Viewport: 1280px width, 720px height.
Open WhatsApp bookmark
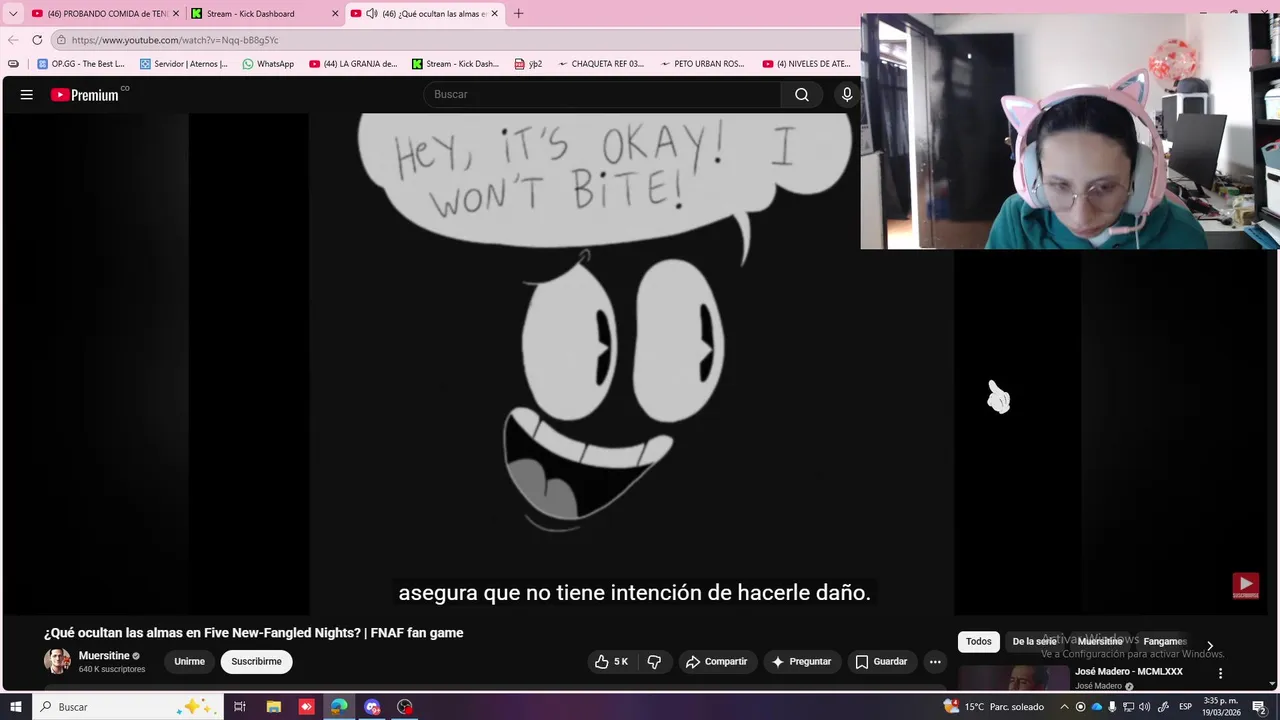(268, 64)
